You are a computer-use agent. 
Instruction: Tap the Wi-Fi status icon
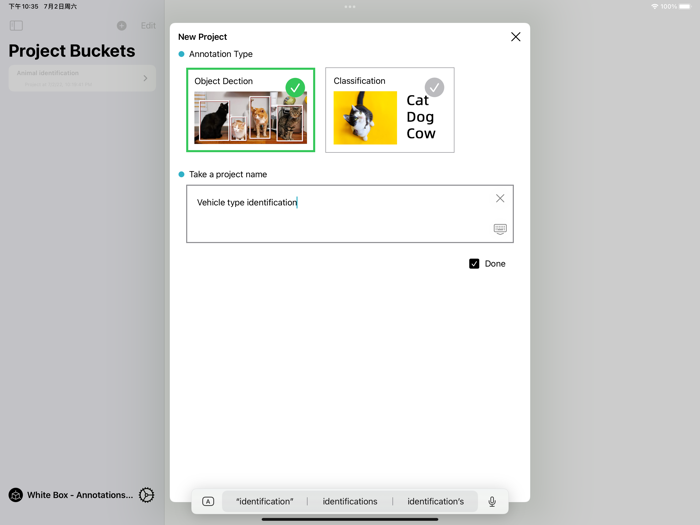654,6
